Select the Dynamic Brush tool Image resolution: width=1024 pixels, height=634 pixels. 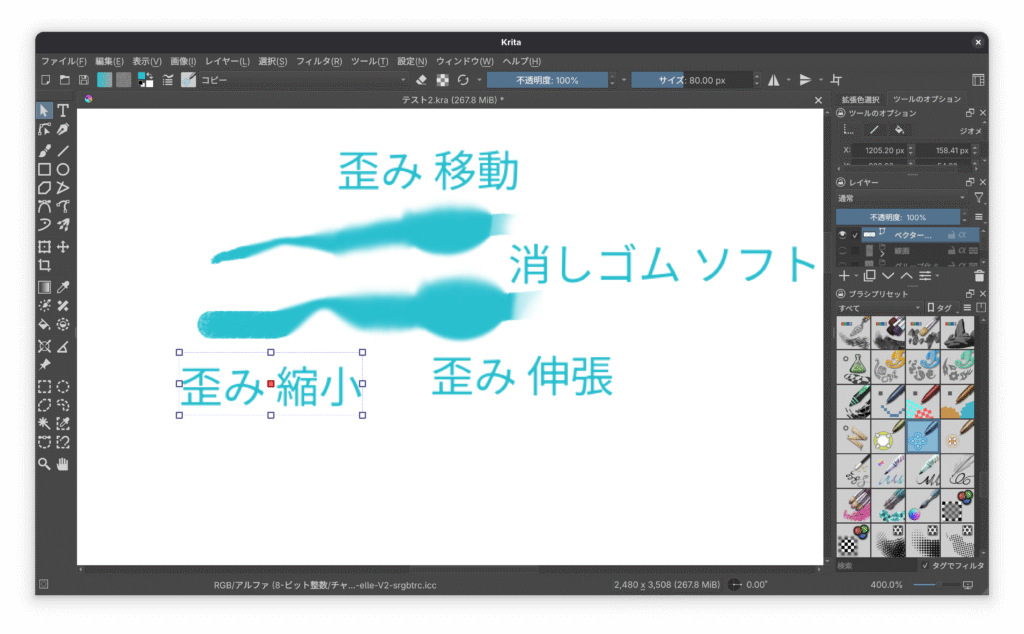point(44,225)
